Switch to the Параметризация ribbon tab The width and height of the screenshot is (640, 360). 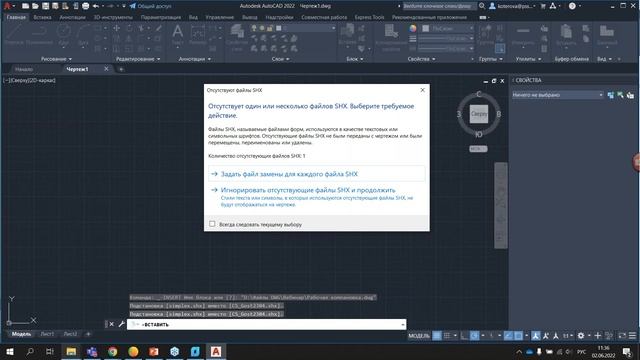(x=160, y=17)
